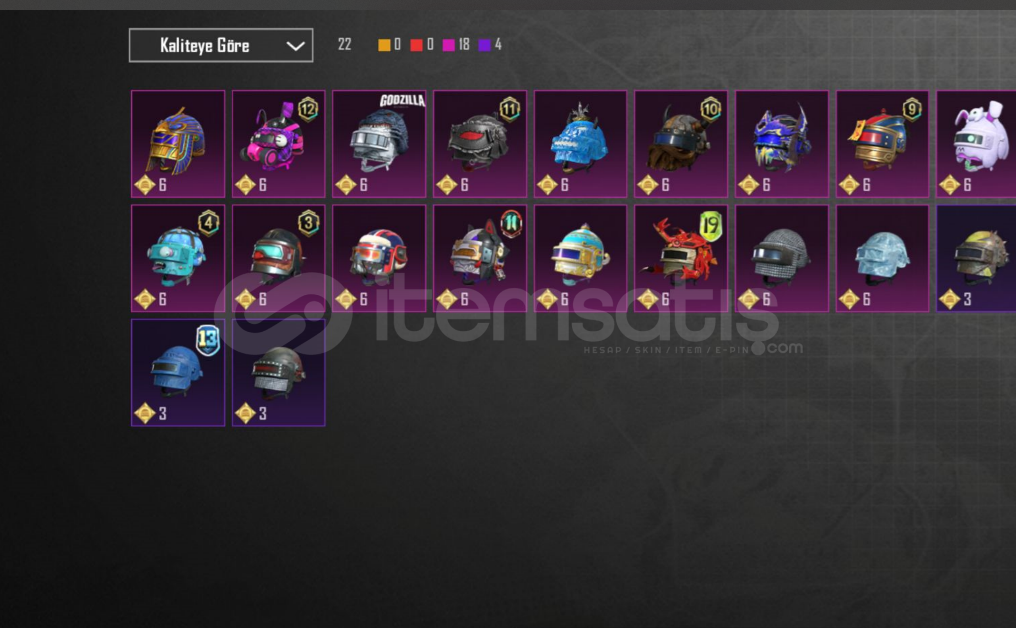Click the orange quality filter swatch
The image size is (1016, 628).
pyautogui.click(x=384, y=45)
